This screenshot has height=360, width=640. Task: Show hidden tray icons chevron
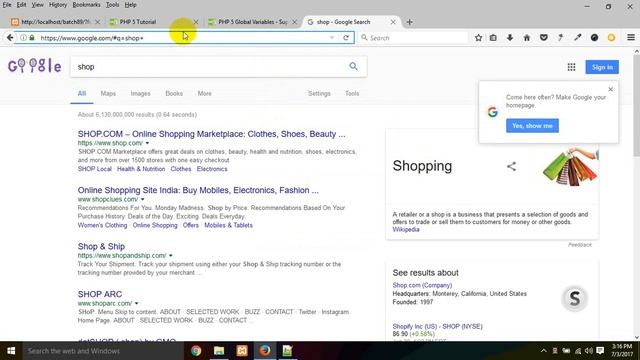coord(543,351)
